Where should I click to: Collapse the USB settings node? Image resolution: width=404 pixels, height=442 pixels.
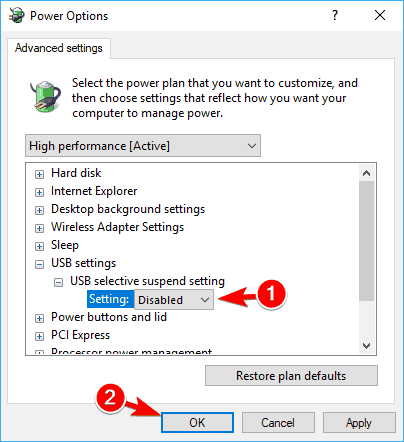(39, 264)
